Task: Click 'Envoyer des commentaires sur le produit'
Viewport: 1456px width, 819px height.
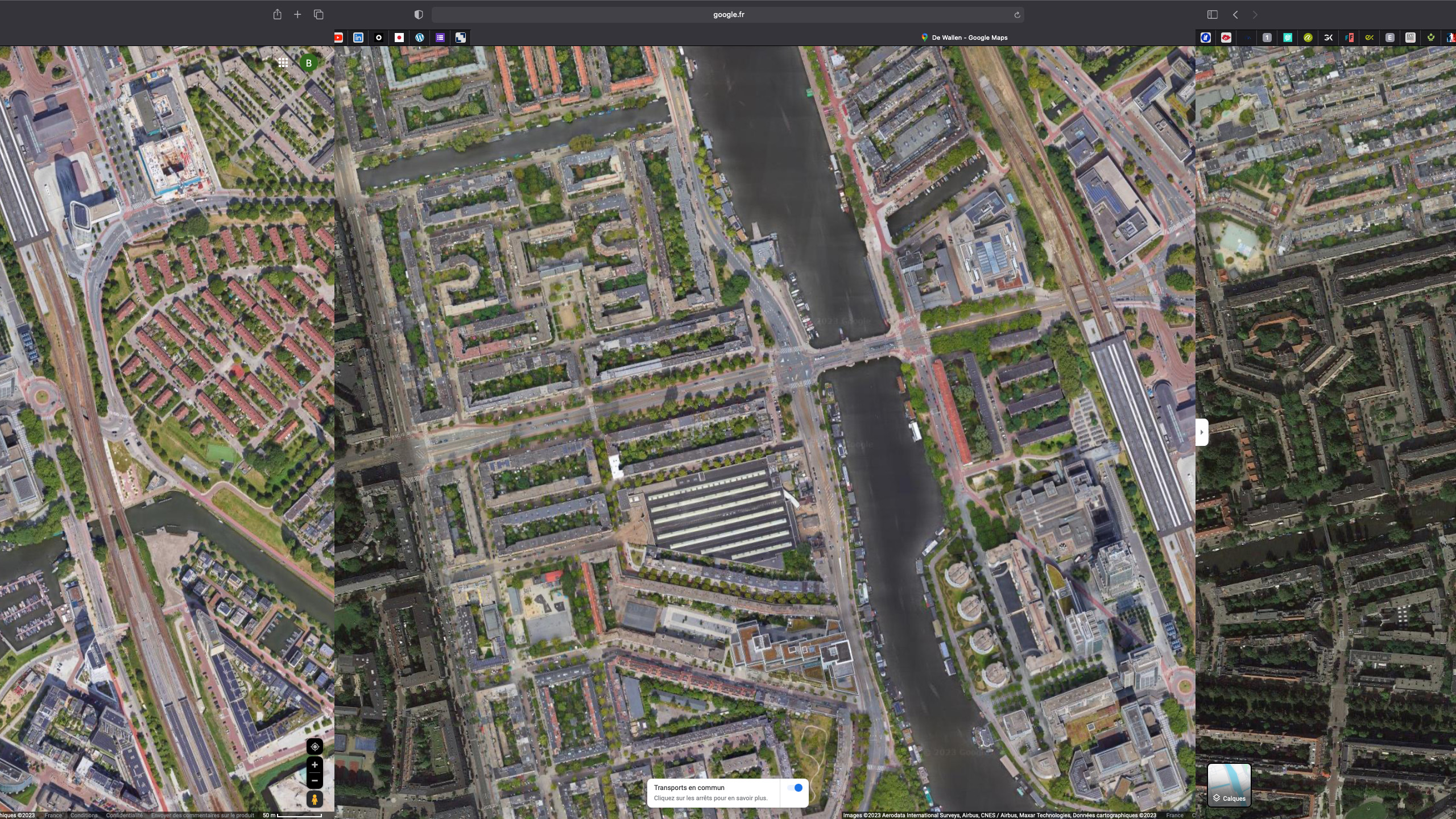Action: click(x=202, y=815)
